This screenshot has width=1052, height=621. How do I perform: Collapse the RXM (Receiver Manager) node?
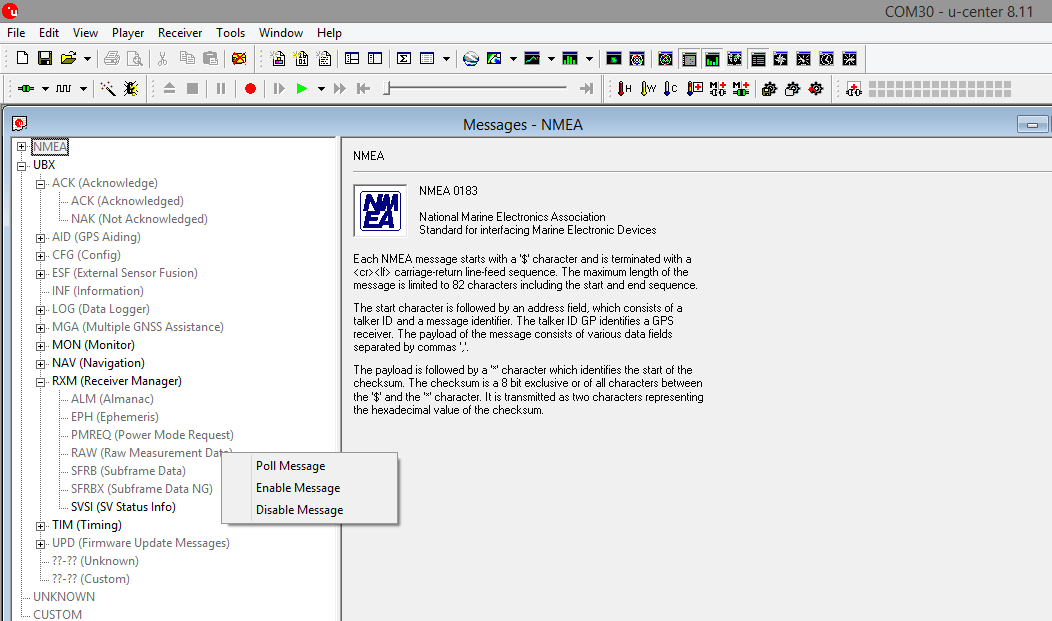(41, 381)
